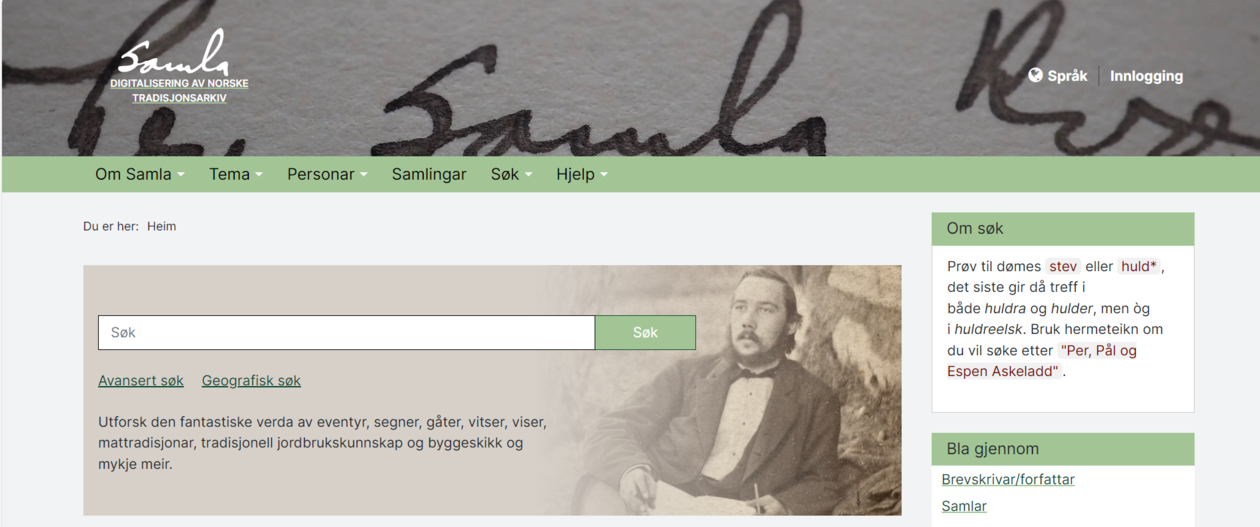Expand the Om Samla dropdown menu
The height and width of the screenshot is (527, 1260).
[x=140, y=174]
